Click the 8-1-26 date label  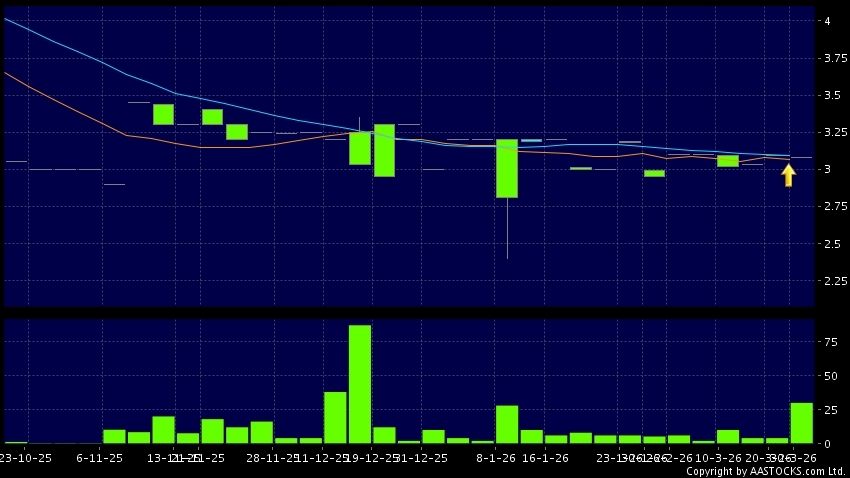[497, 457]
